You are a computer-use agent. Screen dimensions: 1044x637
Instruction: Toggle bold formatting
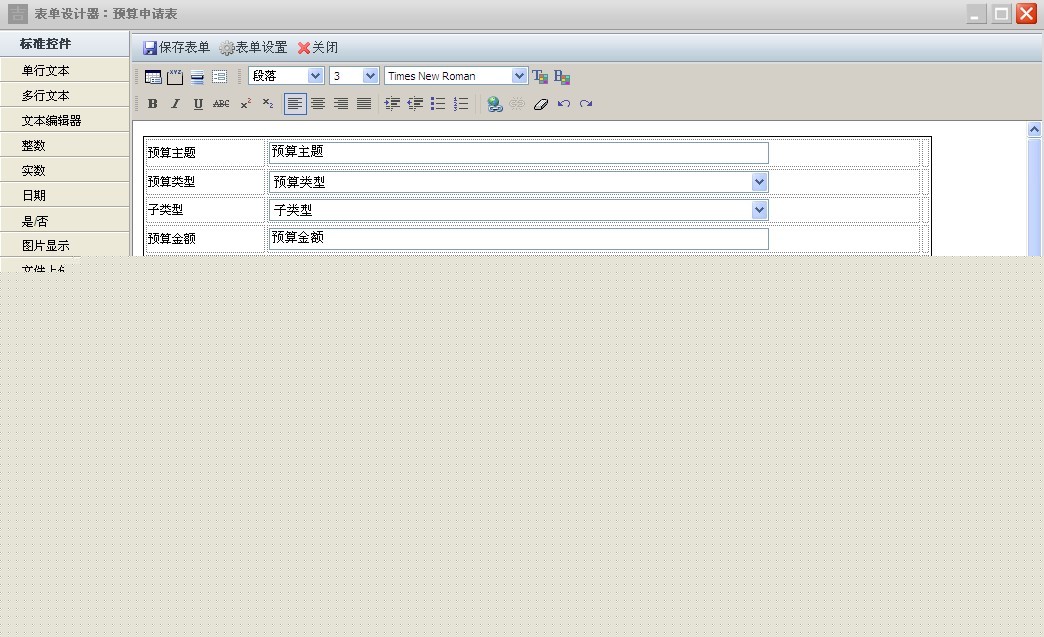[152, 104]
